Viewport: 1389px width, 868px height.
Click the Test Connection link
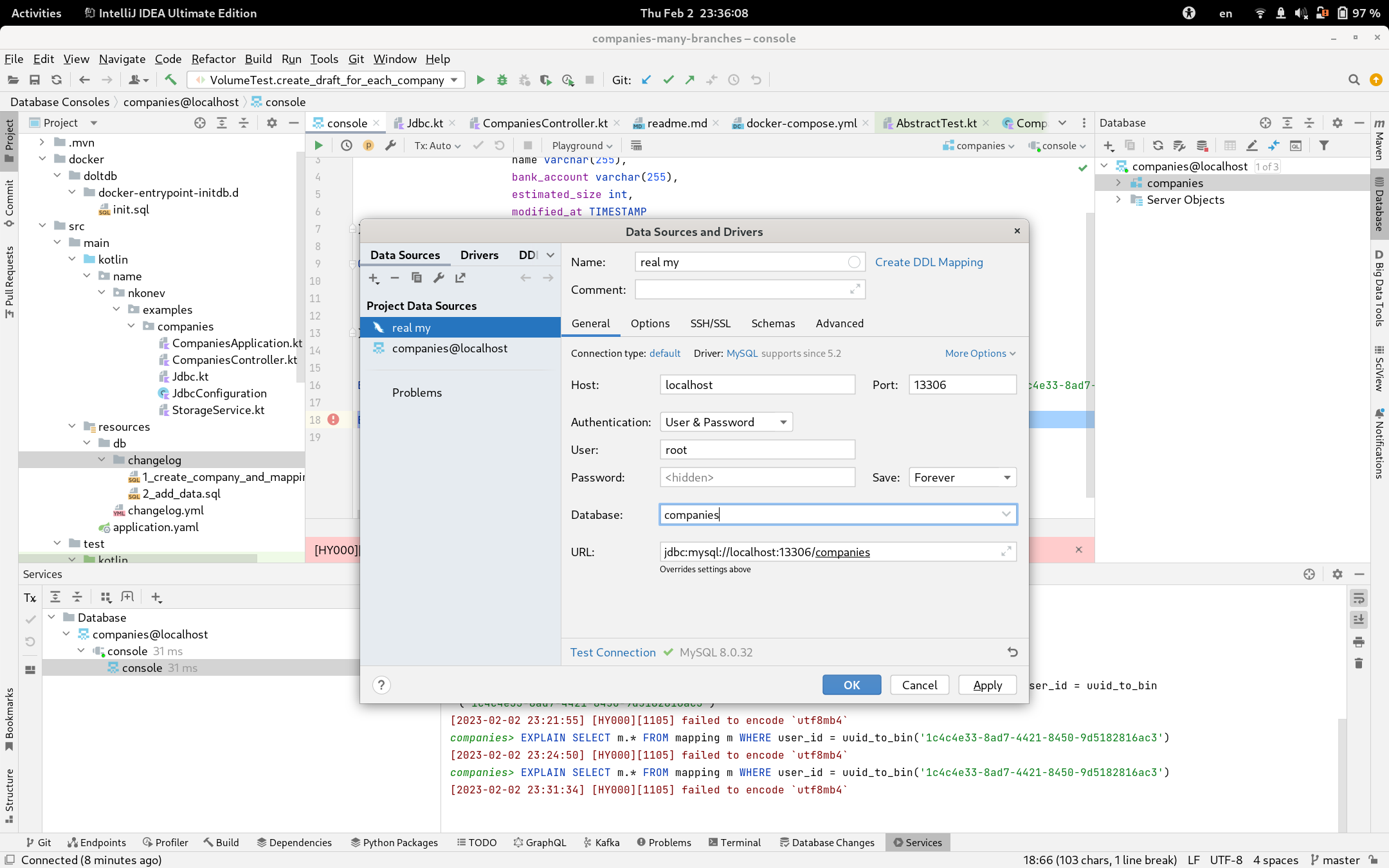click(x=612, y=652)
